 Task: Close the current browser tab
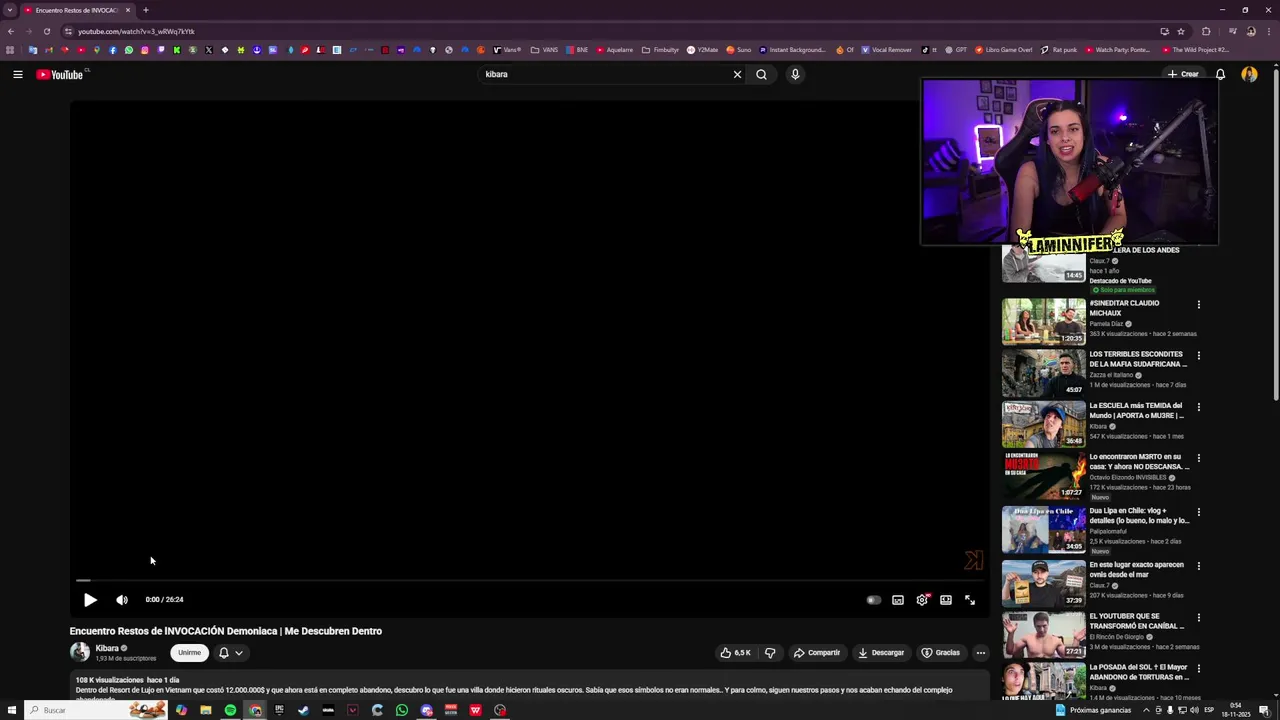pos(128,10)
